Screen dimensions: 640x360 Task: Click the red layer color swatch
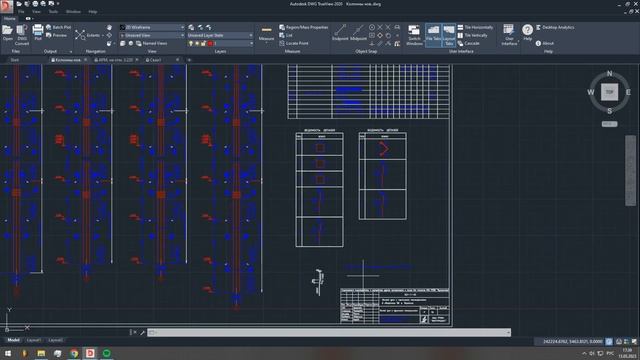[x=210, y=43]
